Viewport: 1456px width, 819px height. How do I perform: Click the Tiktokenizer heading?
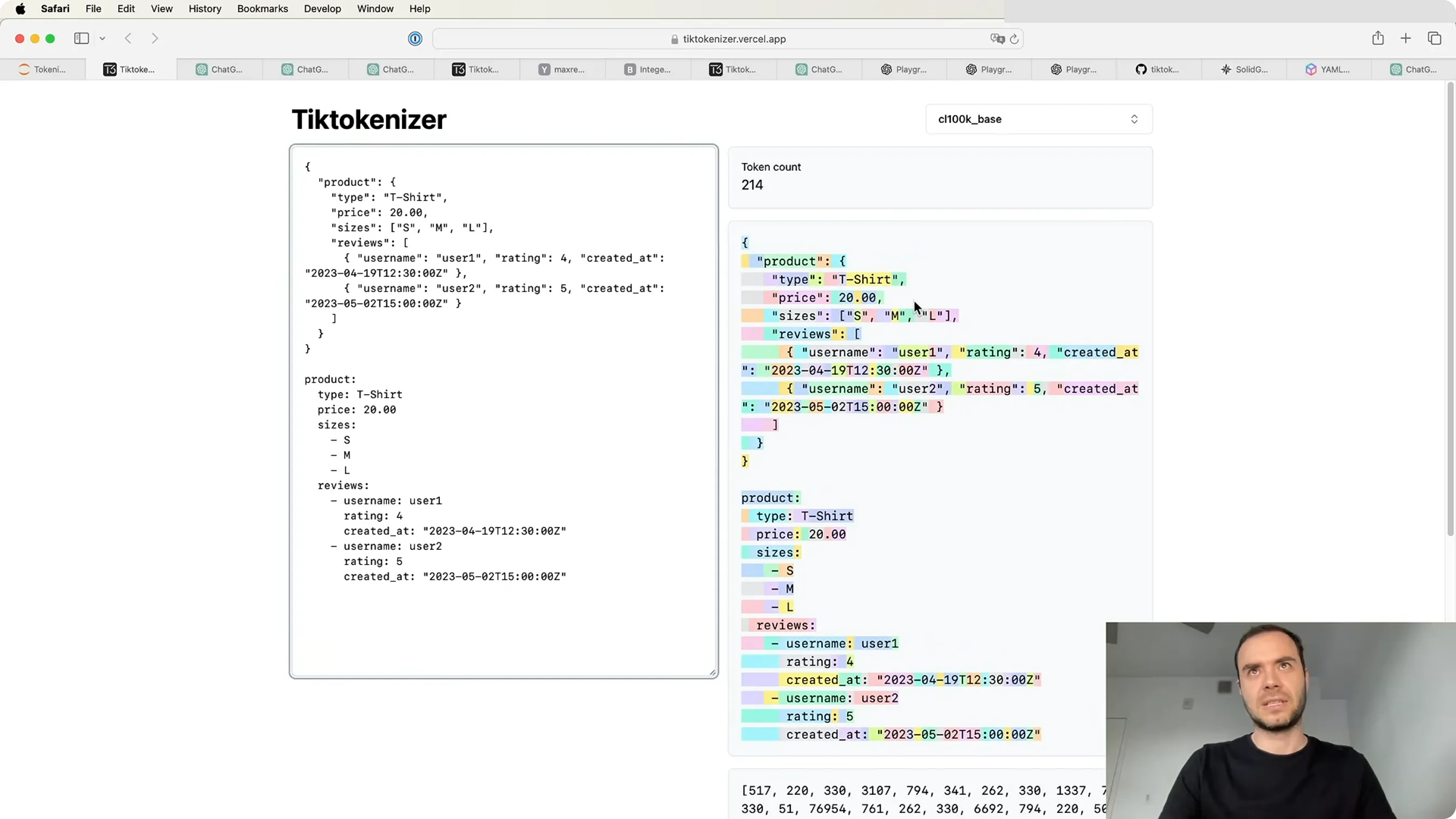[369, 120]
